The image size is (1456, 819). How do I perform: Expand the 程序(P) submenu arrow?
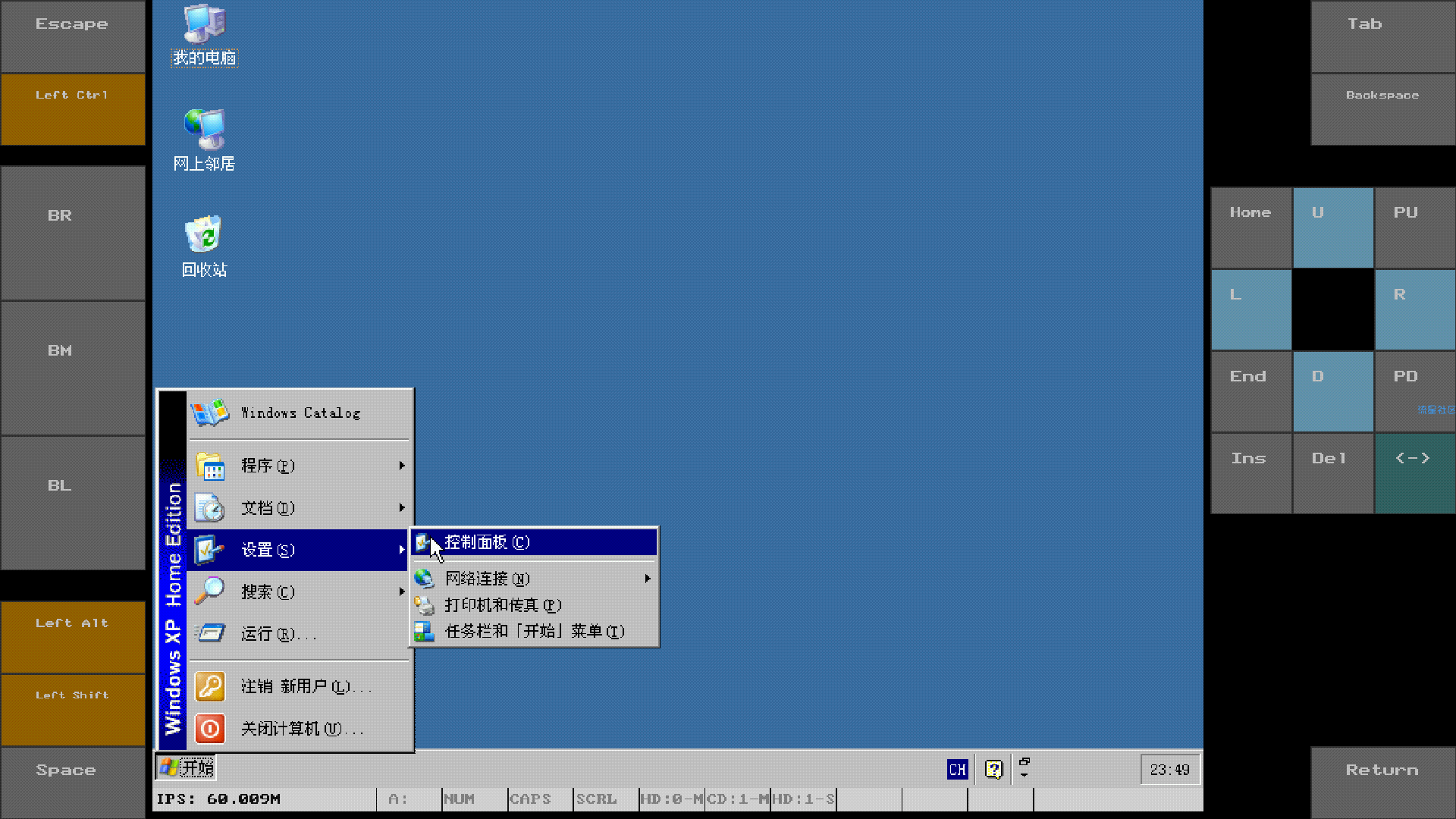(x=402, y=466)
